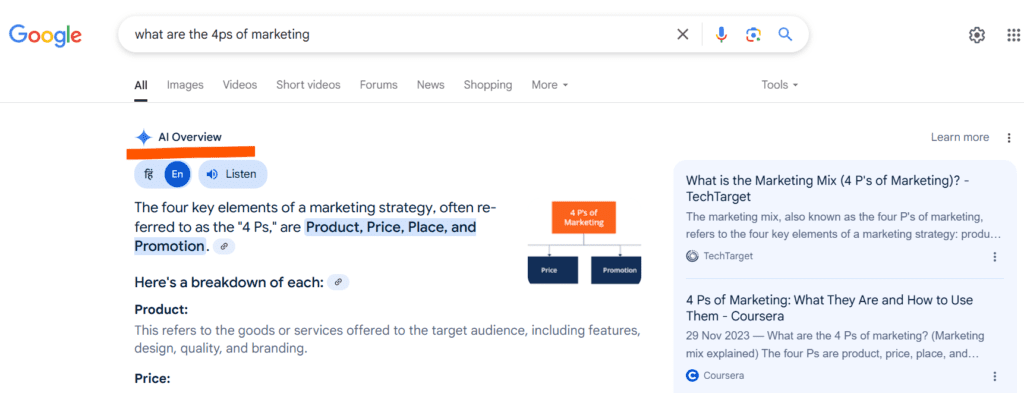
Task: Open AI Overview three-dot options menu
Action: [x=1009, y=138]
